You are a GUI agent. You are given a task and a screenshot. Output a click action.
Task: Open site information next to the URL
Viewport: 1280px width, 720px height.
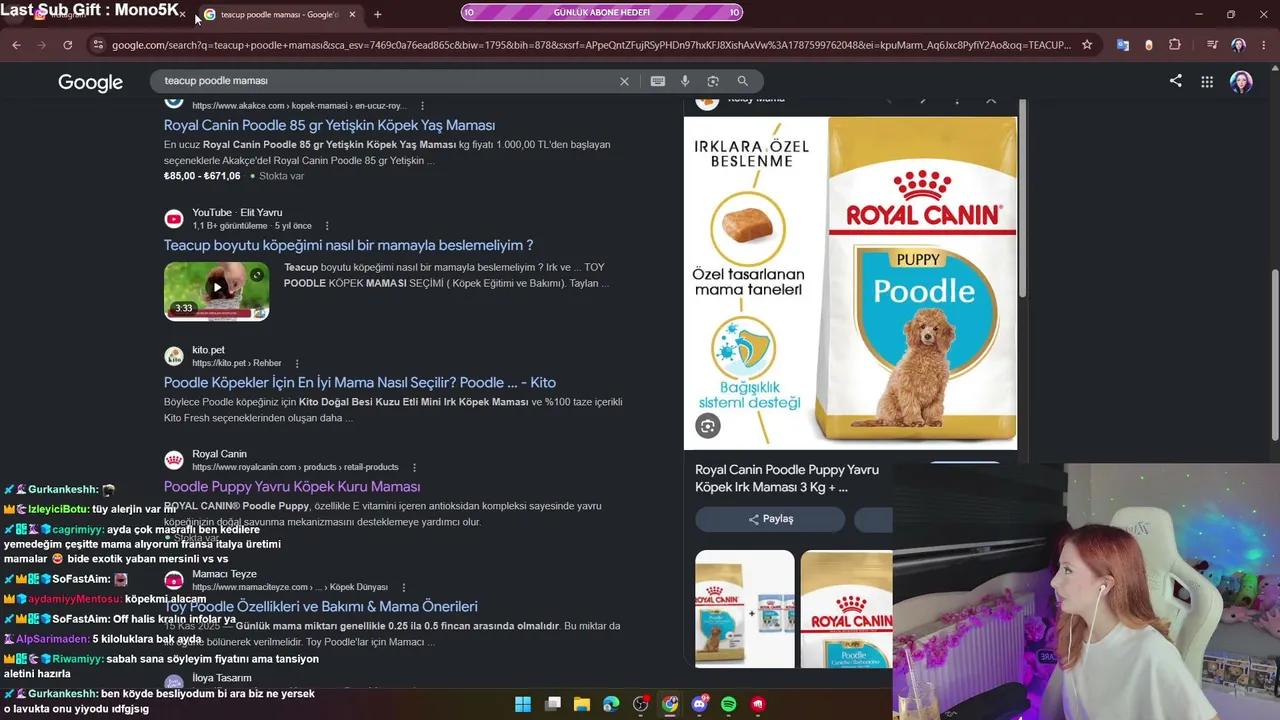(x=97, y=45)
